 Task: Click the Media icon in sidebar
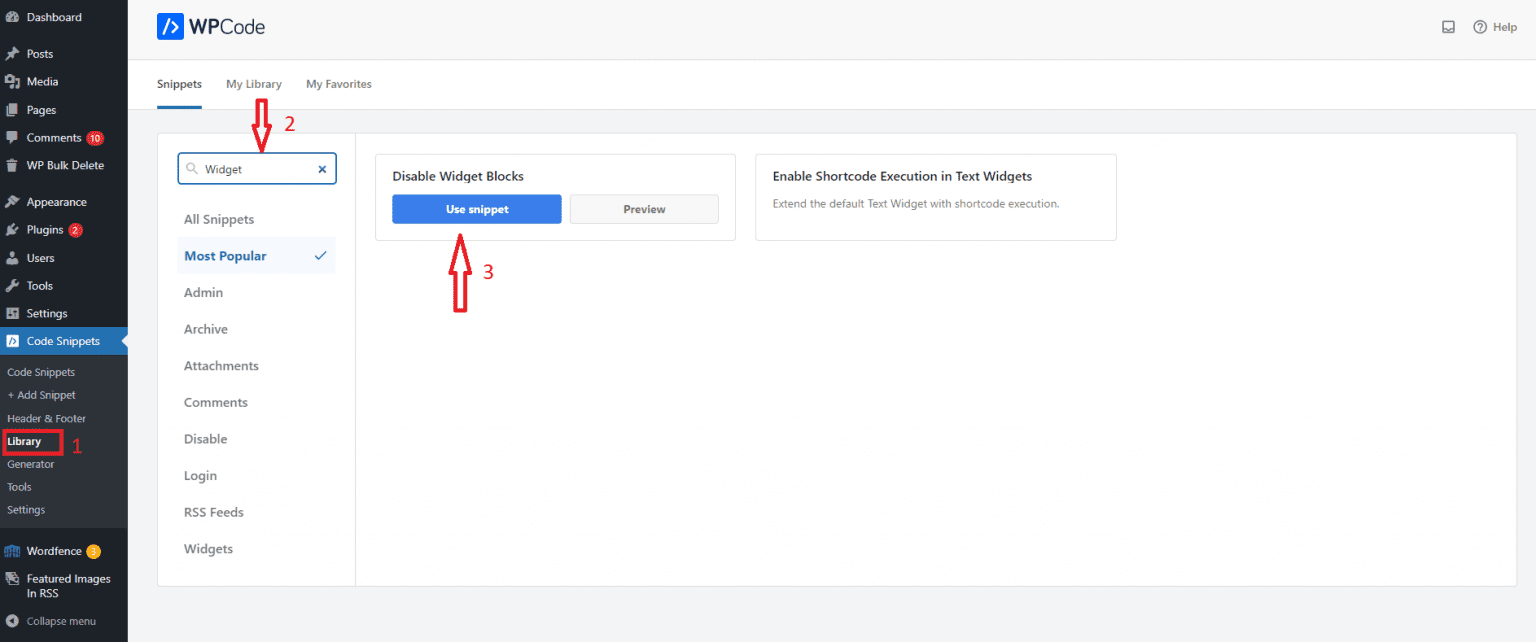pyautogui.click(x=12, y=82)
